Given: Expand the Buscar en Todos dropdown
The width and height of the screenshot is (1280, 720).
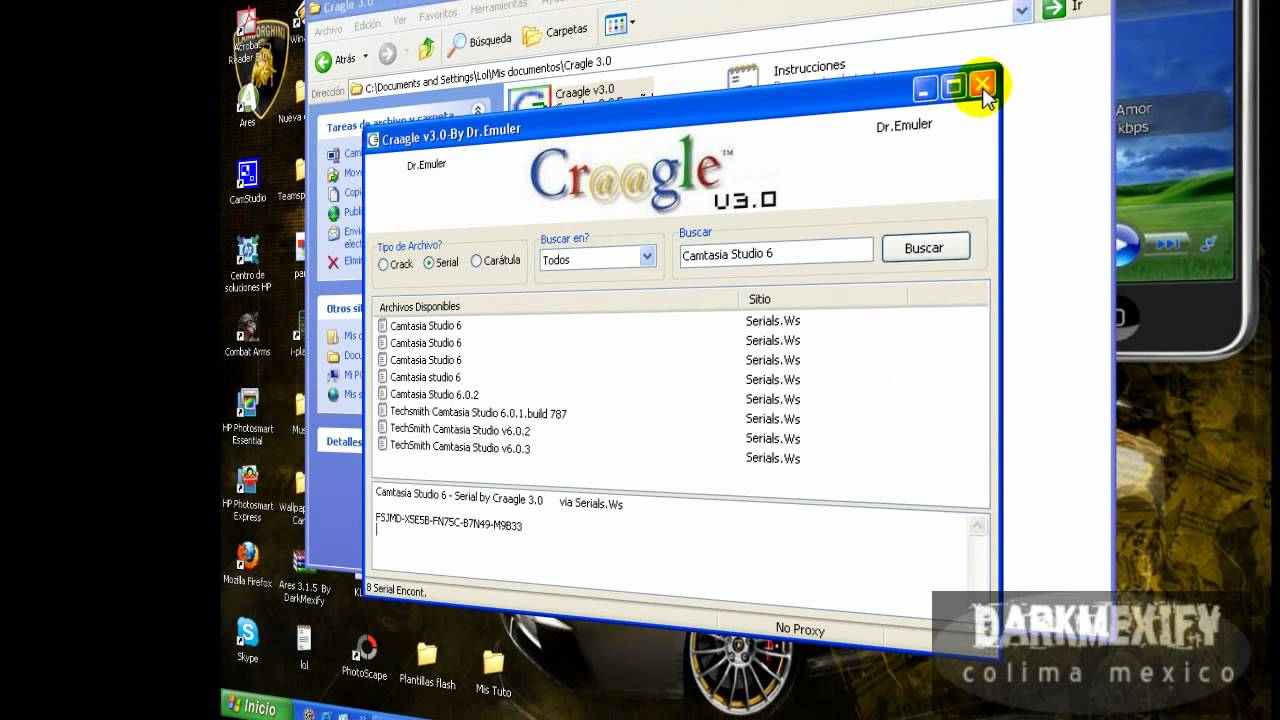Looking at the screenshot, I should tap(647, 256).
